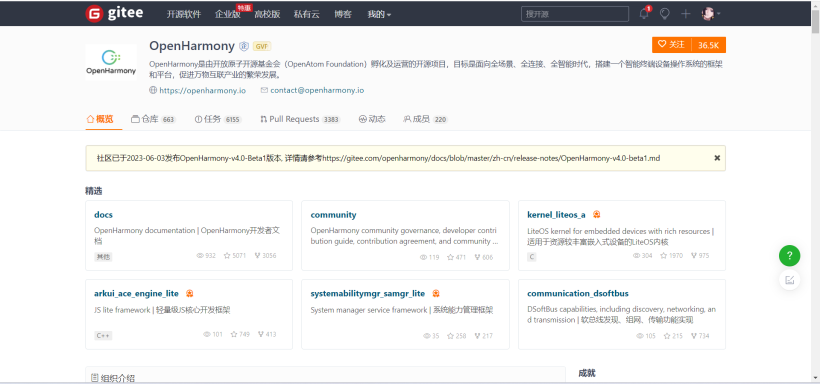Open the Pull Requests 3383 tab
The height and width of the screenshot is (384, 820).
pyautogui.click(x=300, y=119)
